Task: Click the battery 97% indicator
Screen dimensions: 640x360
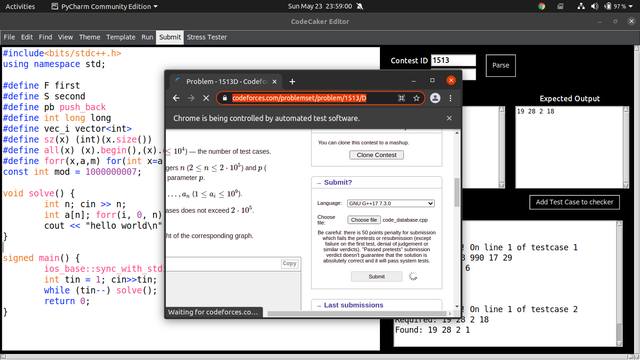Action: [616, 7]
